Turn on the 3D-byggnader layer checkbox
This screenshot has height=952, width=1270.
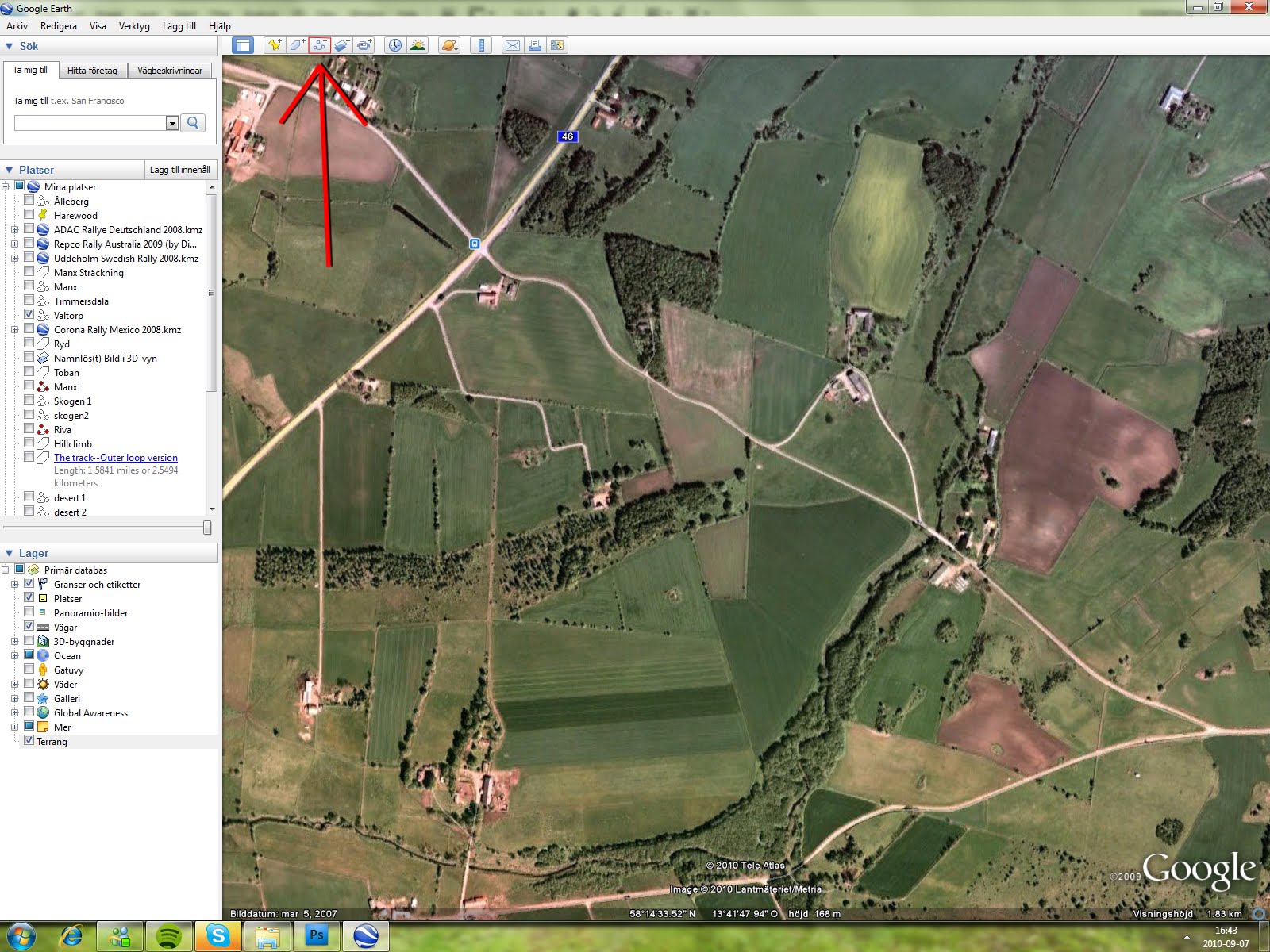[29, 641]
